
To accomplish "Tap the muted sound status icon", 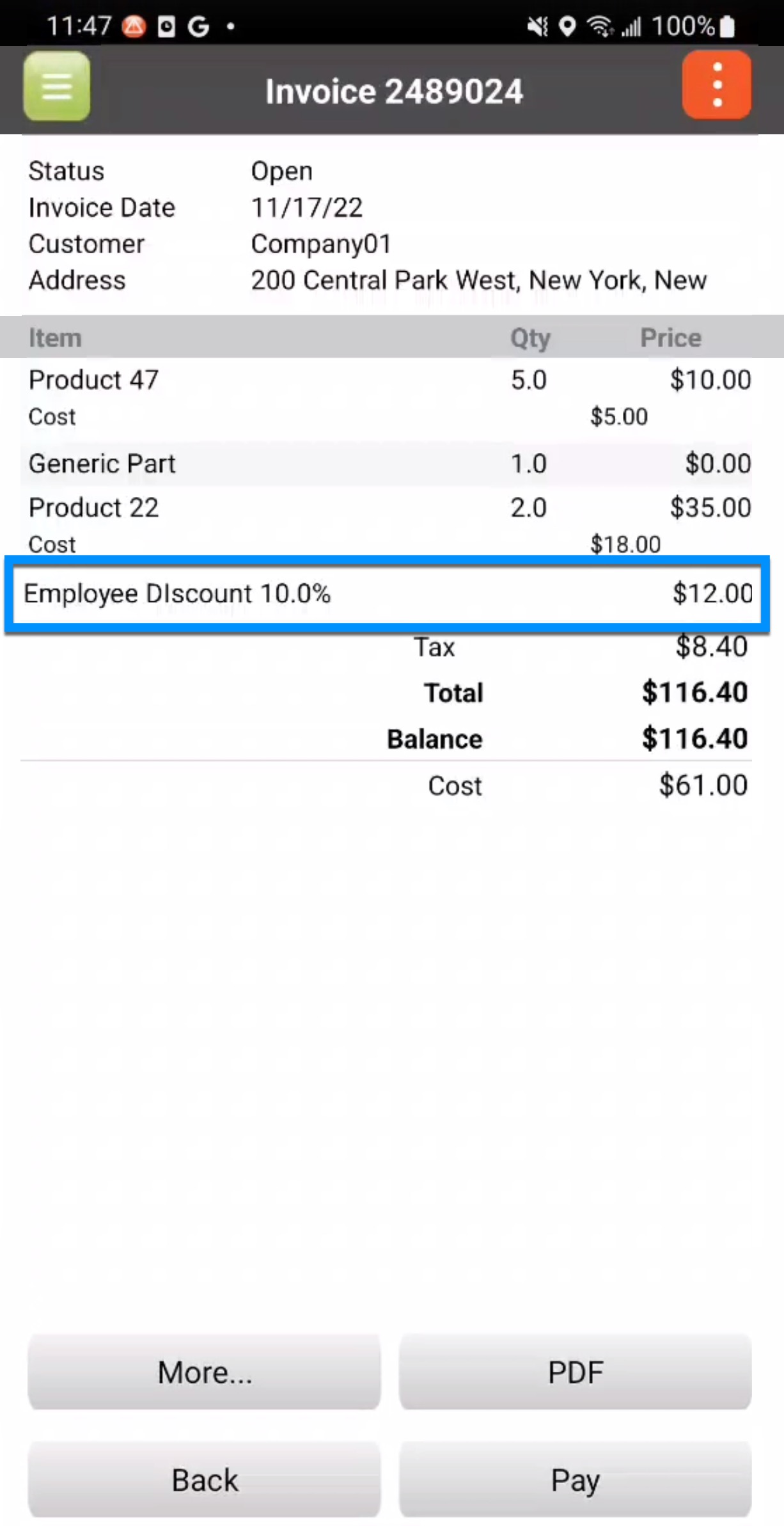I will point(537,26).
